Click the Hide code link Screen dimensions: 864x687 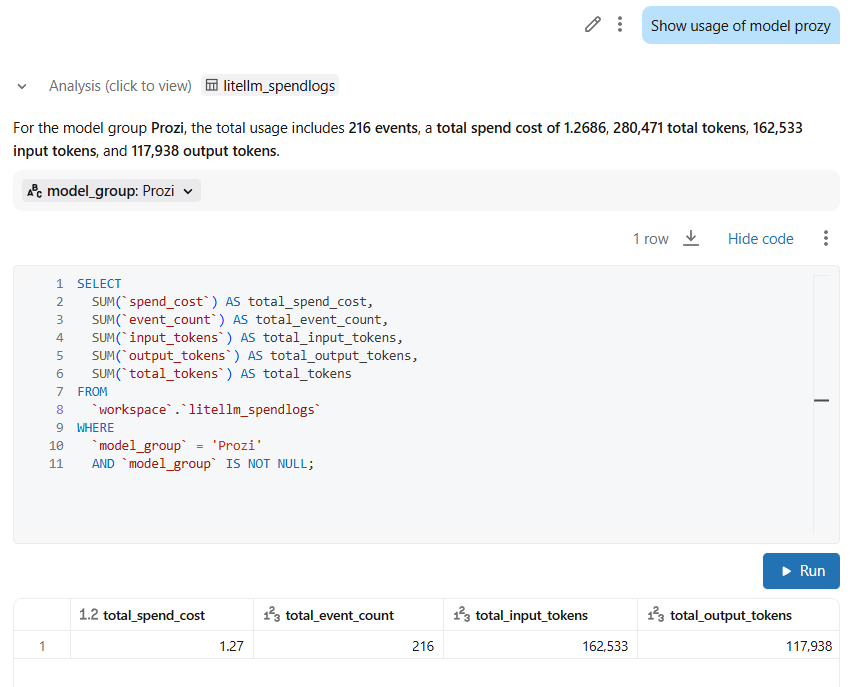[x=760, y=239]
